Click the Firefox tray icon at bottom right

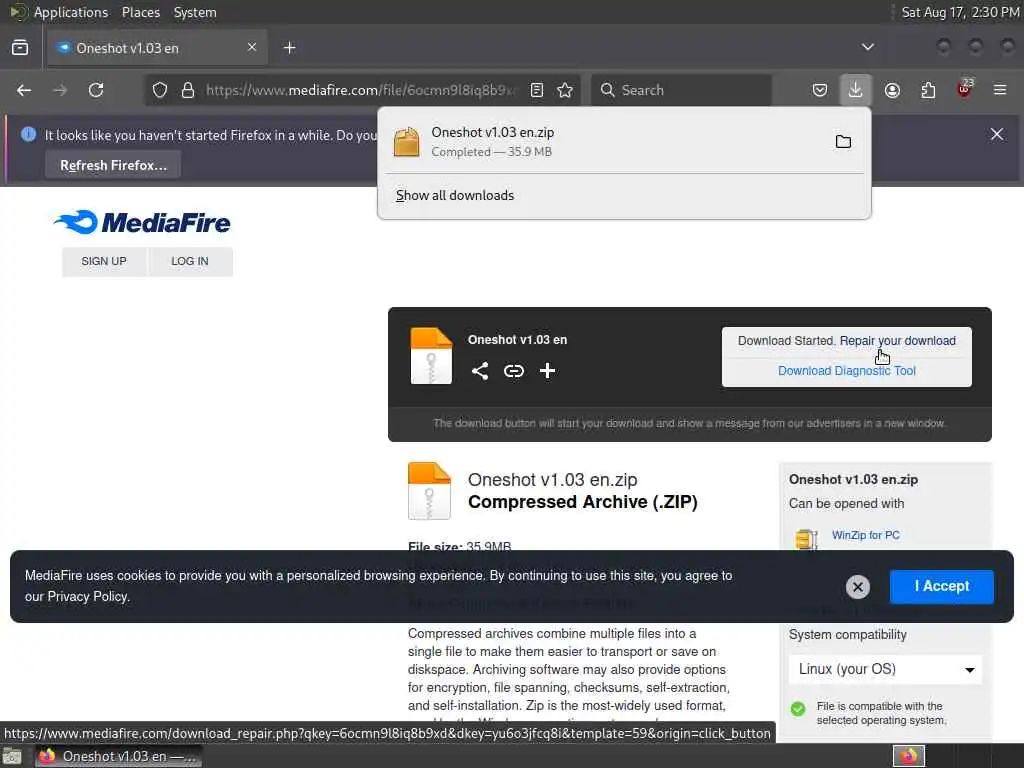(909, 756)
